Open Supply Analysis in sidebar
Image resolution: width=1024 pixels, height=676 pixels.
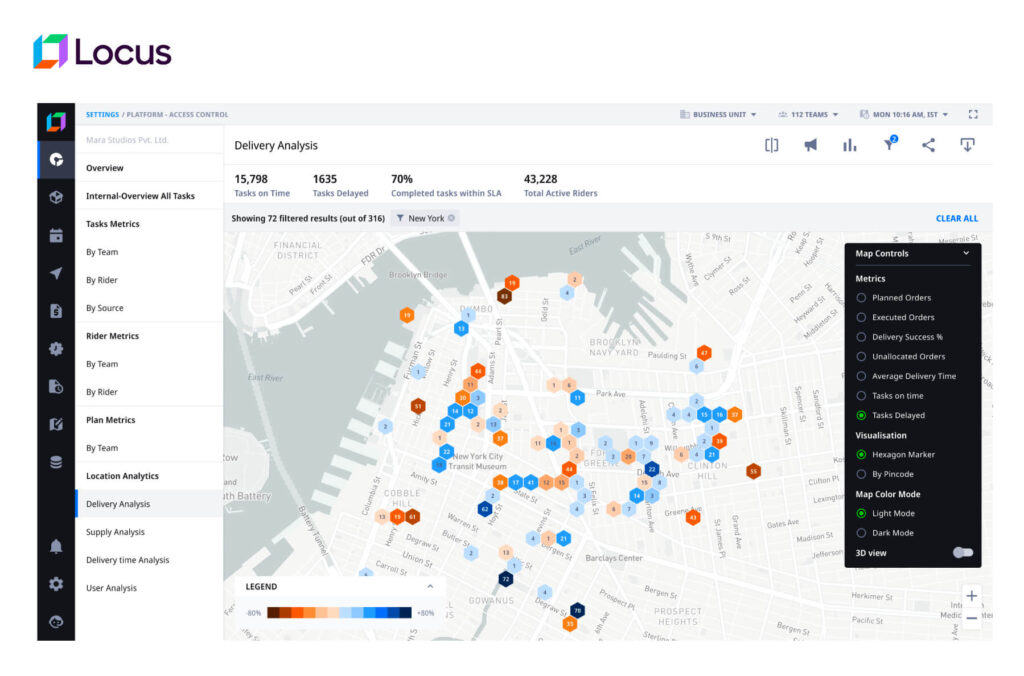(115, 532)
